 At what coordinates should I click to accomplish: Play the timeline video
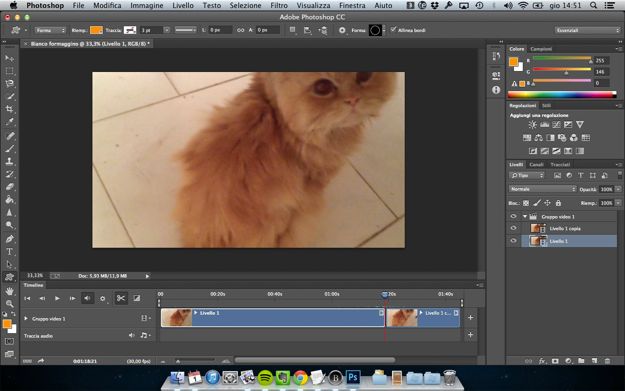click(x=57, y=298)
